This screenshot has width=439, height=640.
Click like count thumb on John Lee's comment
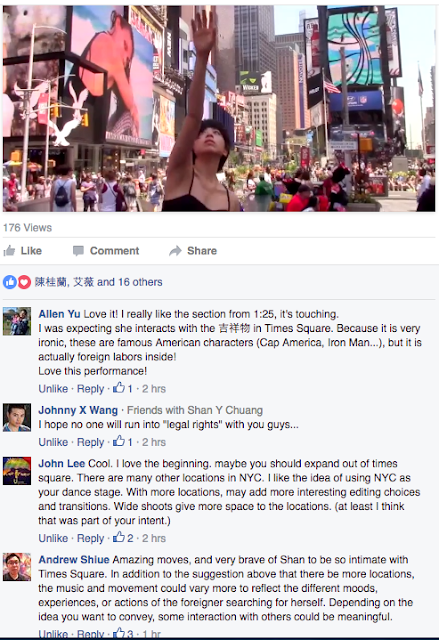(119, 537)
